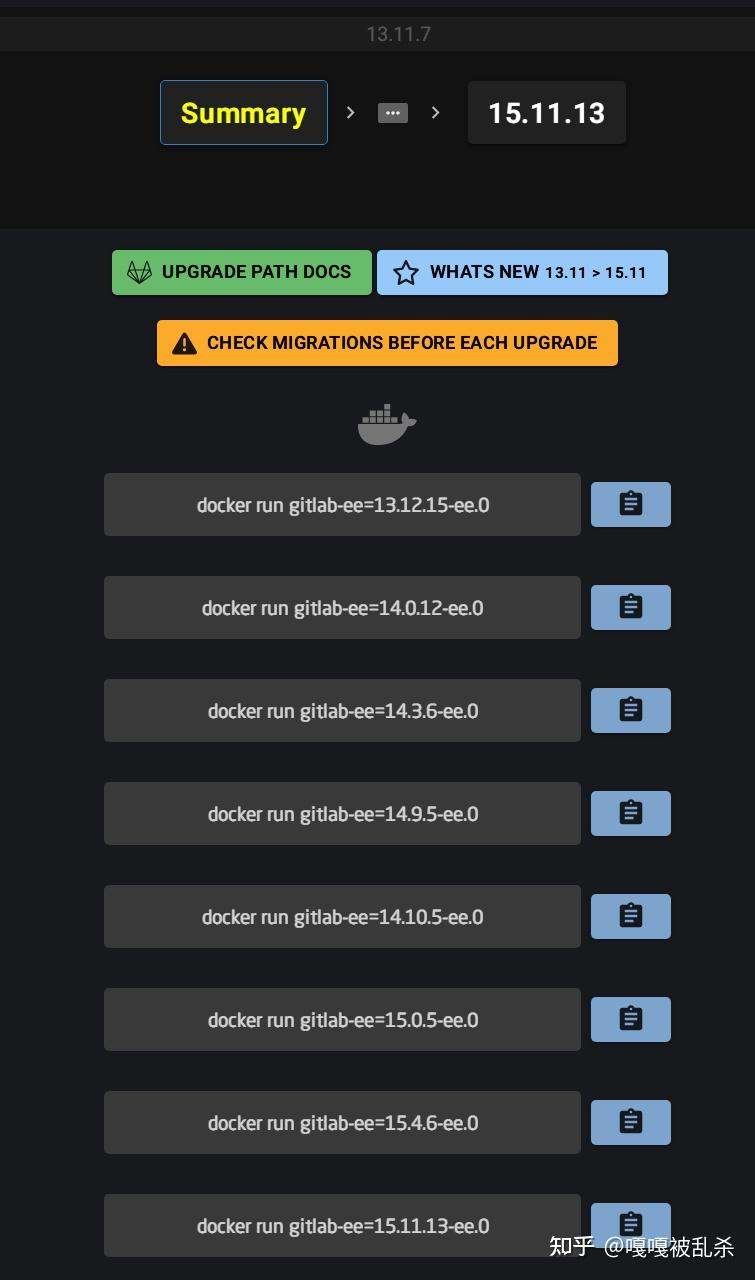Copy the 13.12.15-ee.0 docker command

[630, 504]
